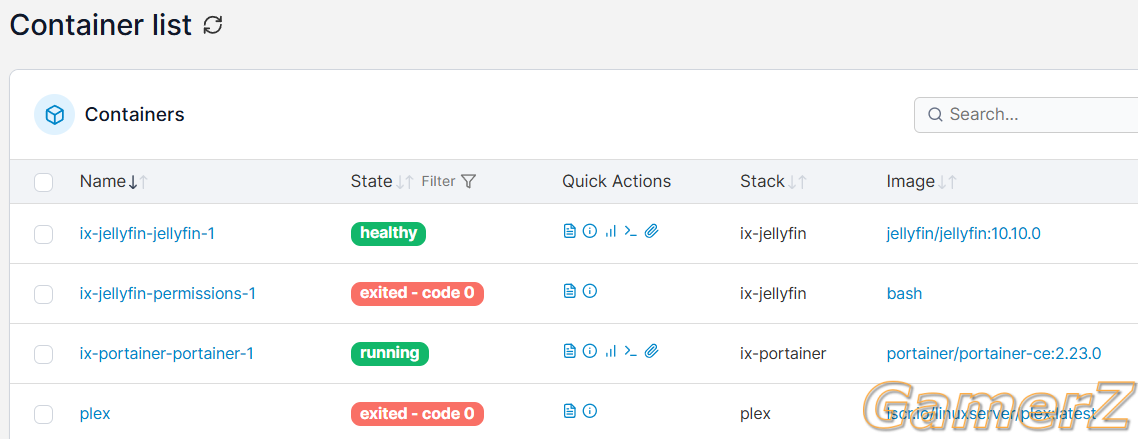Sort containers by the Stack column

[x=773, y=181]
